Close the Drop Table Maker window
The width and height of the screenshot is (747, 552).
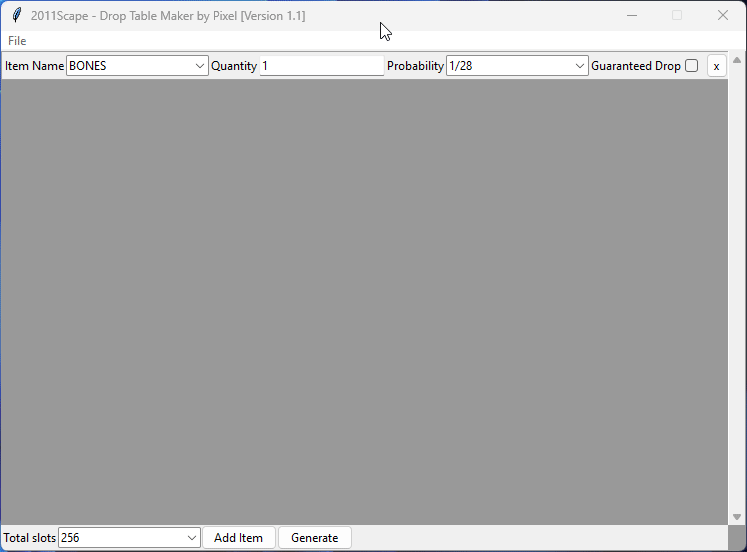coord(723,15)
